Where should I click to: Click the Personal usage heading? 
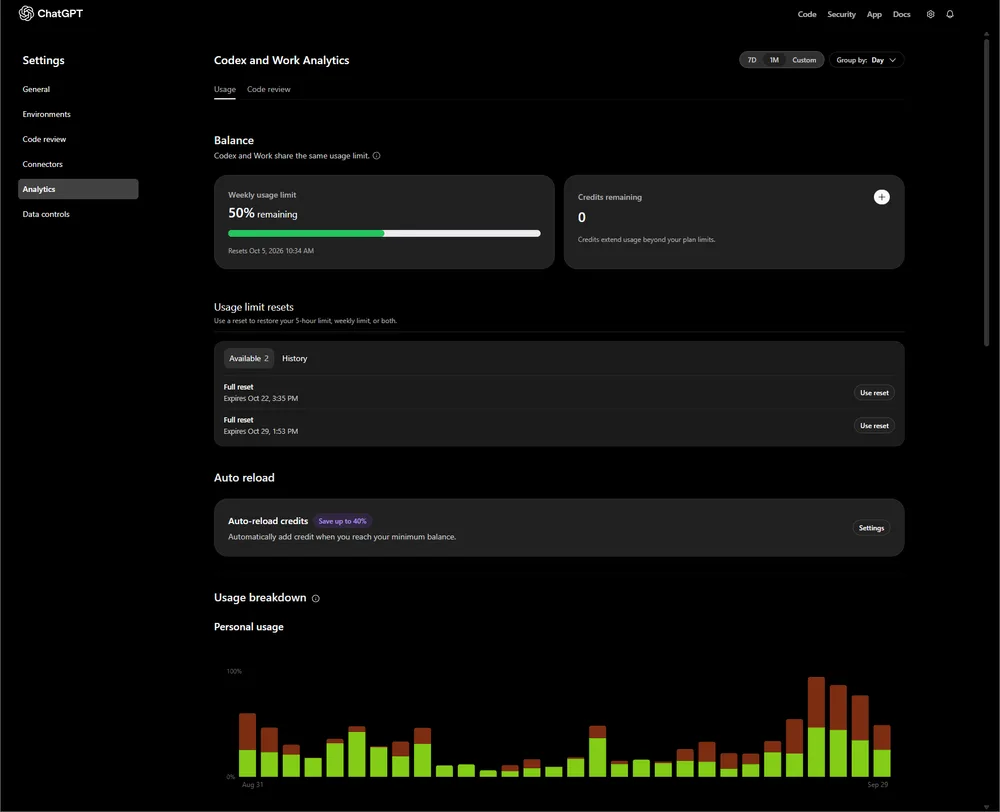(249, 627)
